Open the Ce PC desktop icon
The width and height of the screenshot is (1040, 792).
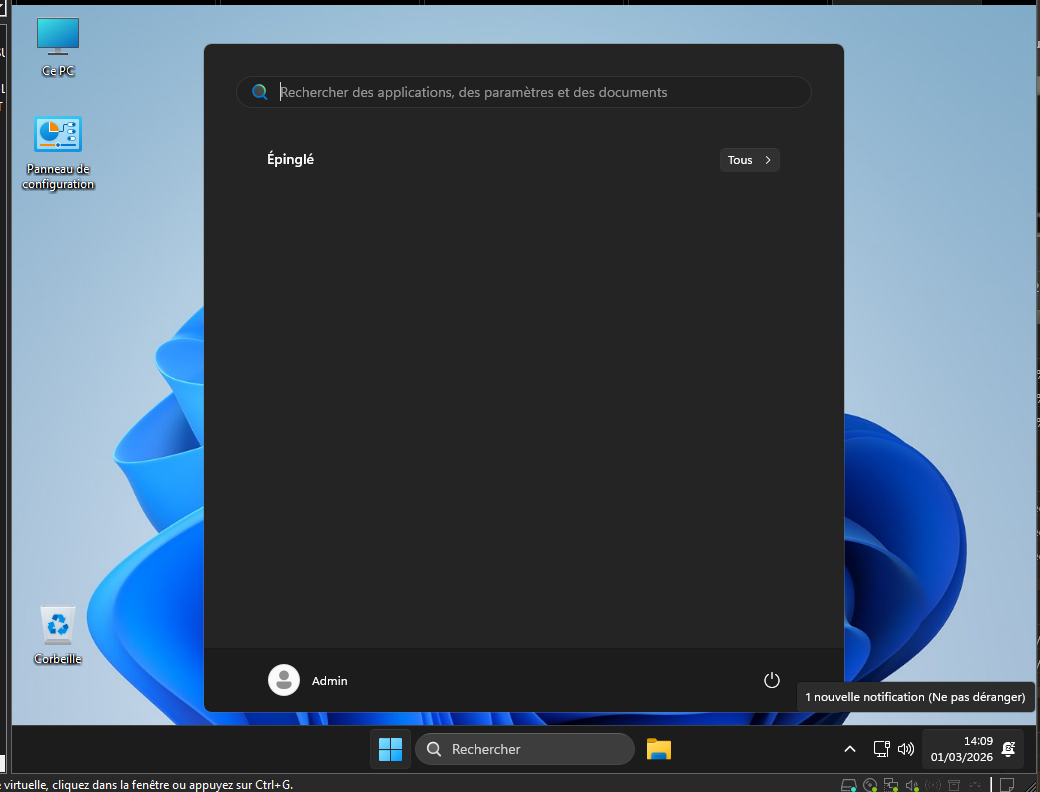tap(58, 46)
